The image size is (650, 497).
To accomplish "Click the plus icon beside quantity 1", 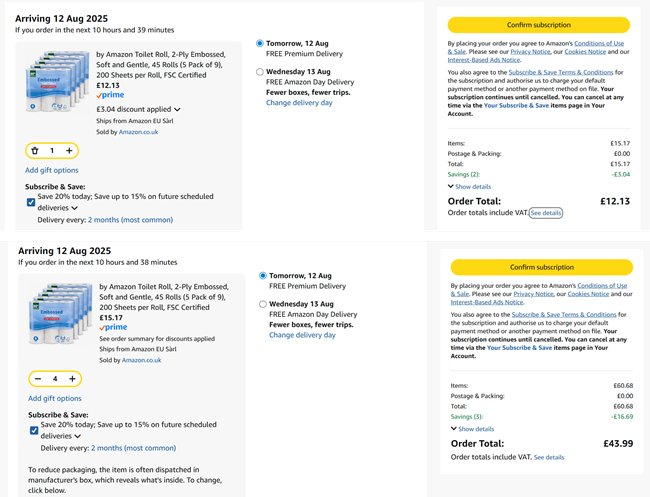I will tap(69, 151).
